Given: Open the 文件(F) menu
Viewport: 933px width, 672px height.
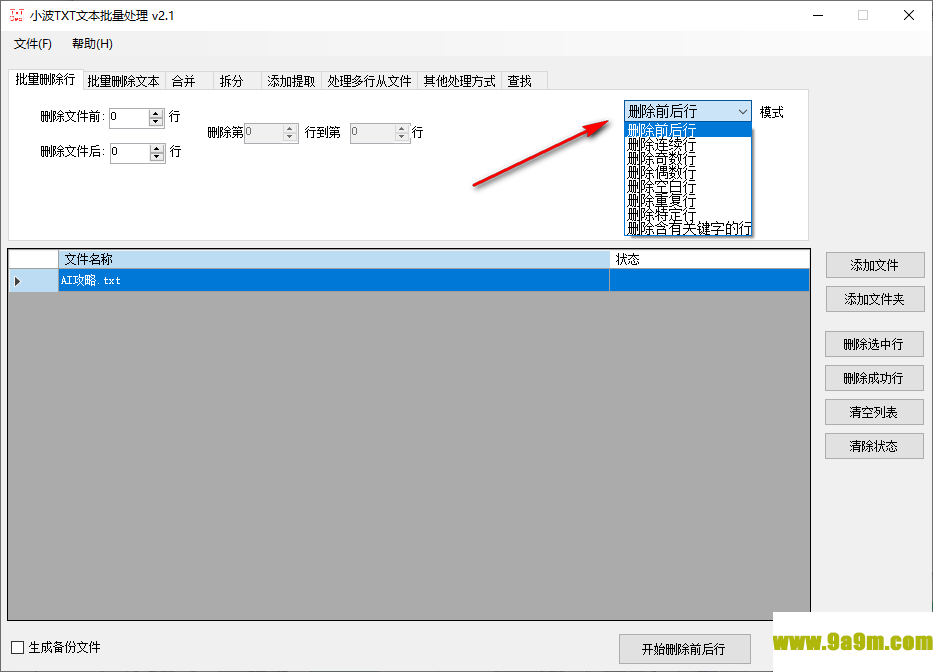Looking at the screenshot, I should [33, 43].
